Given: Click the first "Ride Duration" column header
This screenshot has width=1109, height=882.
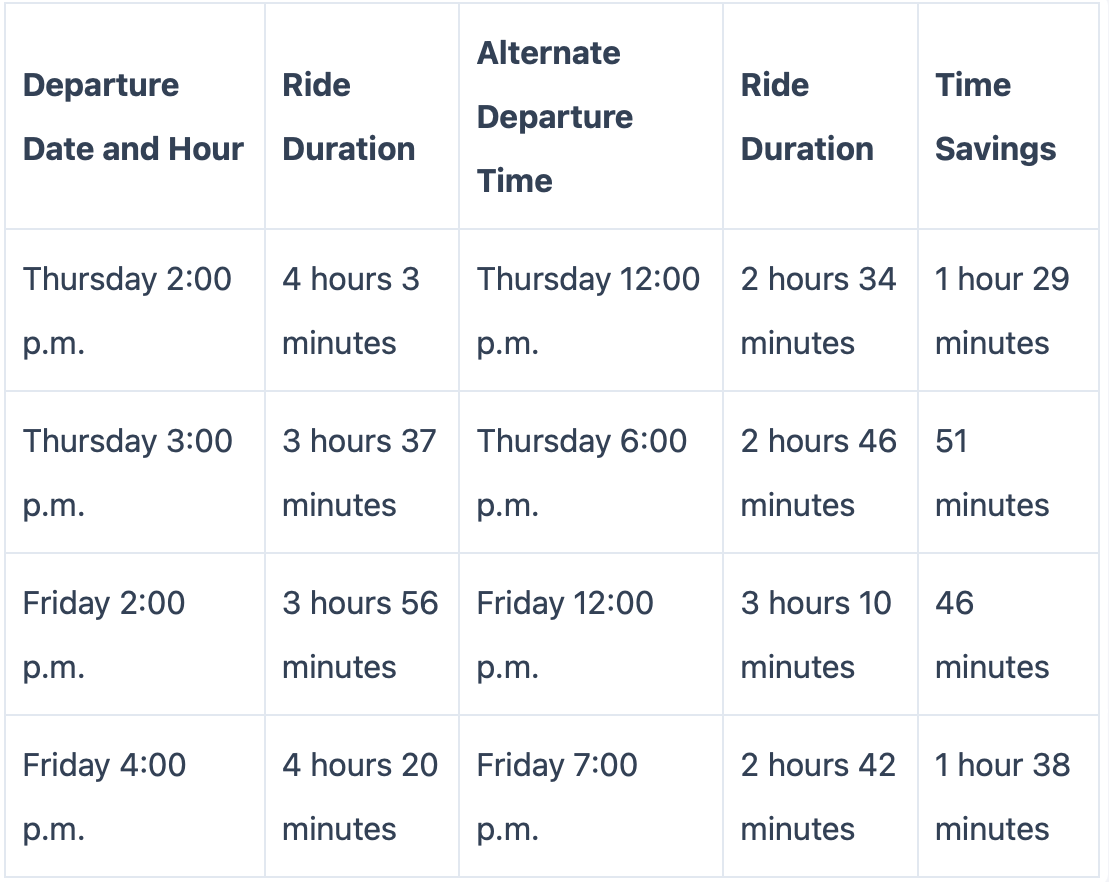Looking at the screenshot, I should pyautogui.click(x=361, y=117).
